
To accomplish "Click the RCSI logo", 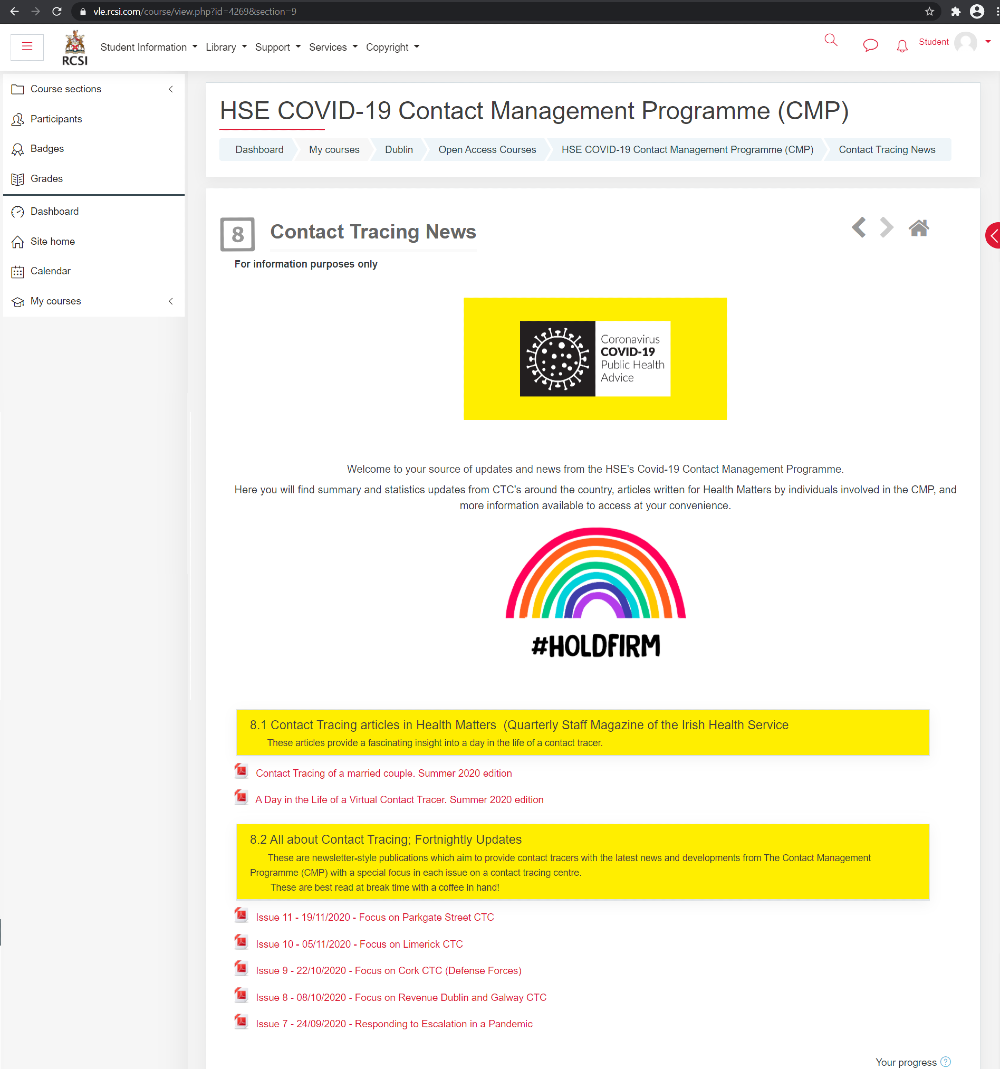I will (75, 48).
